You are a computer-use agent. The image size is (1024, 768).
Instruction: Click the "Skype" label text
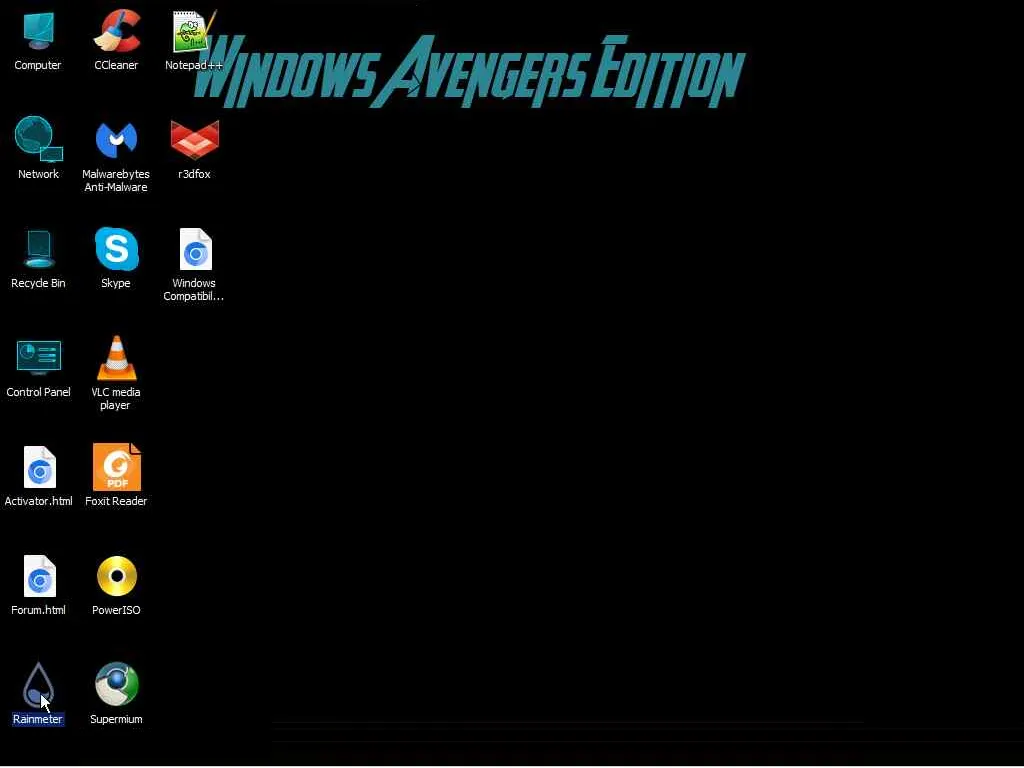(116, 283)
